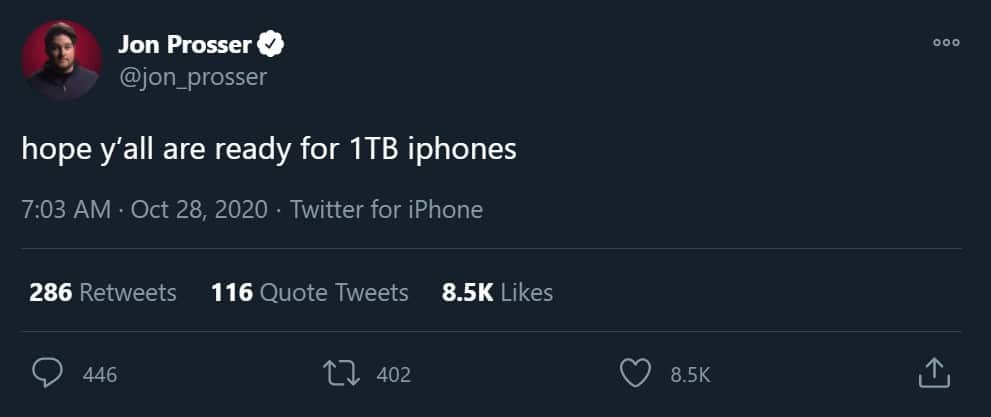Like the tweet with the heart icon
The height and width of the screenshot is (417, 991).
635,374
